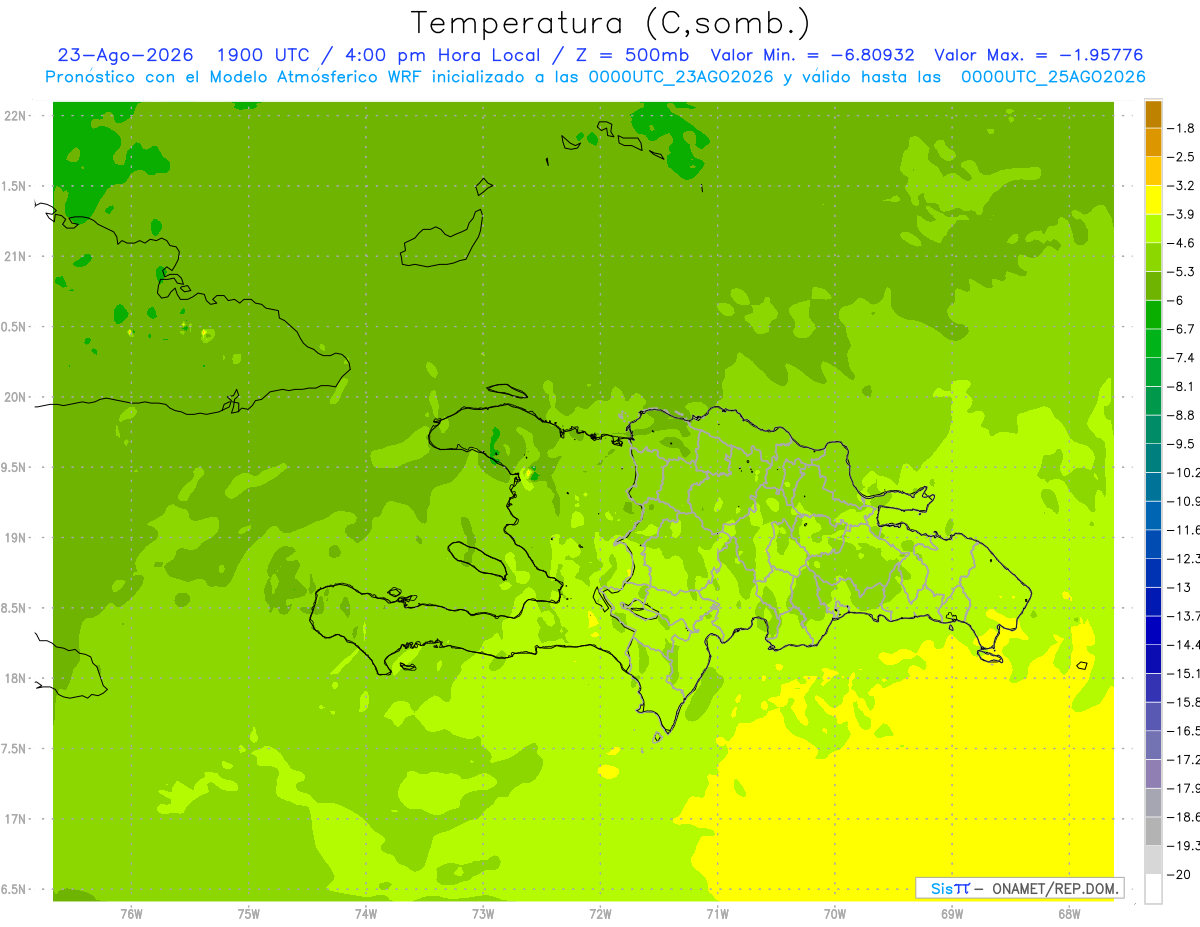The height and width of the screenshot is (927, 1200).
Task: Click the 76W longitude axis label
Action: click(131, 913)
